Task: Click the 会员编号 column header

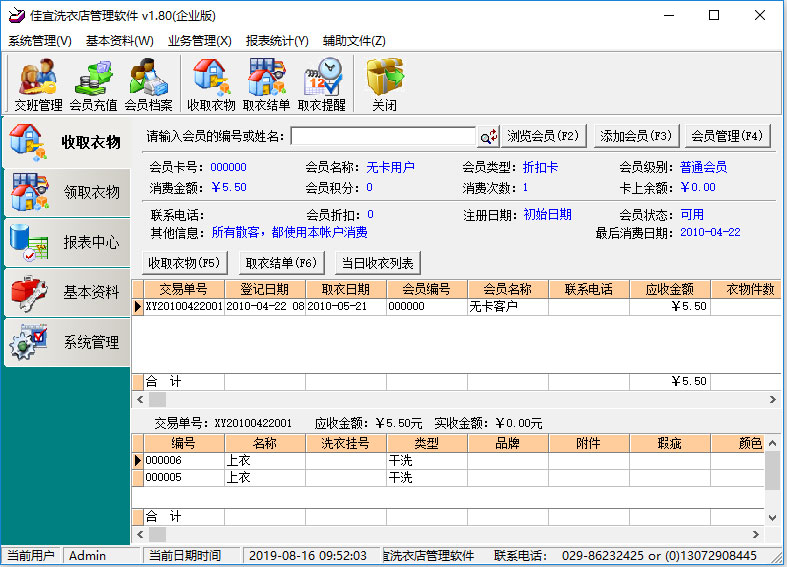Action: click(x=427, y=290)
